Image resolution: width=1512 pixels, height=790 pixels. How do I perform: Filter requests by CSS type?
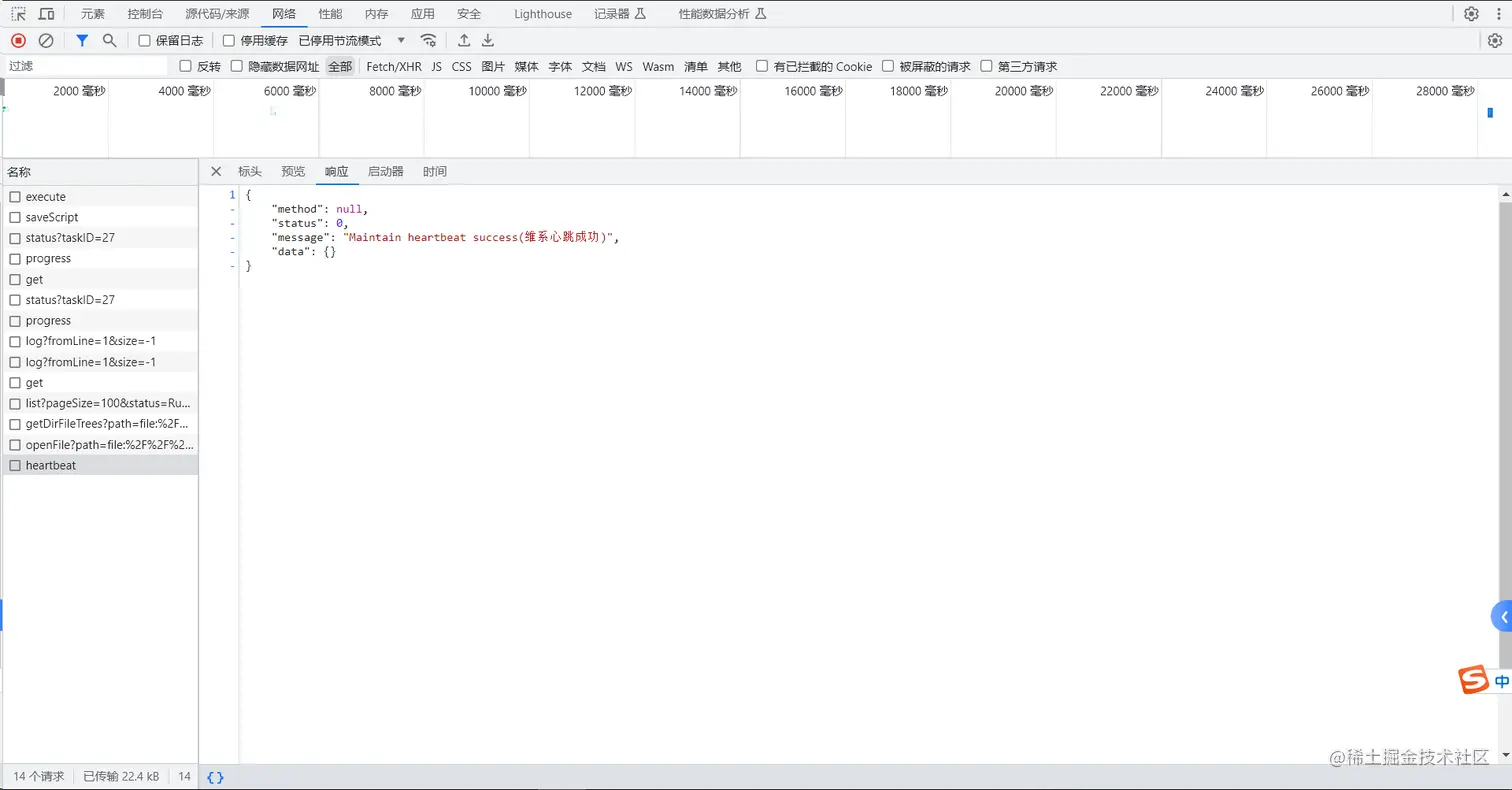tap(462, 66)
